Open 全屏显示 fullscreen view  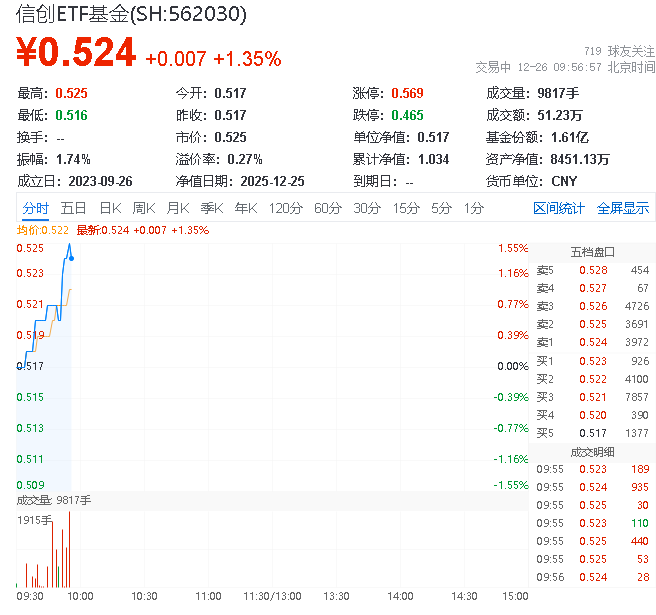[x=623, y=208]
